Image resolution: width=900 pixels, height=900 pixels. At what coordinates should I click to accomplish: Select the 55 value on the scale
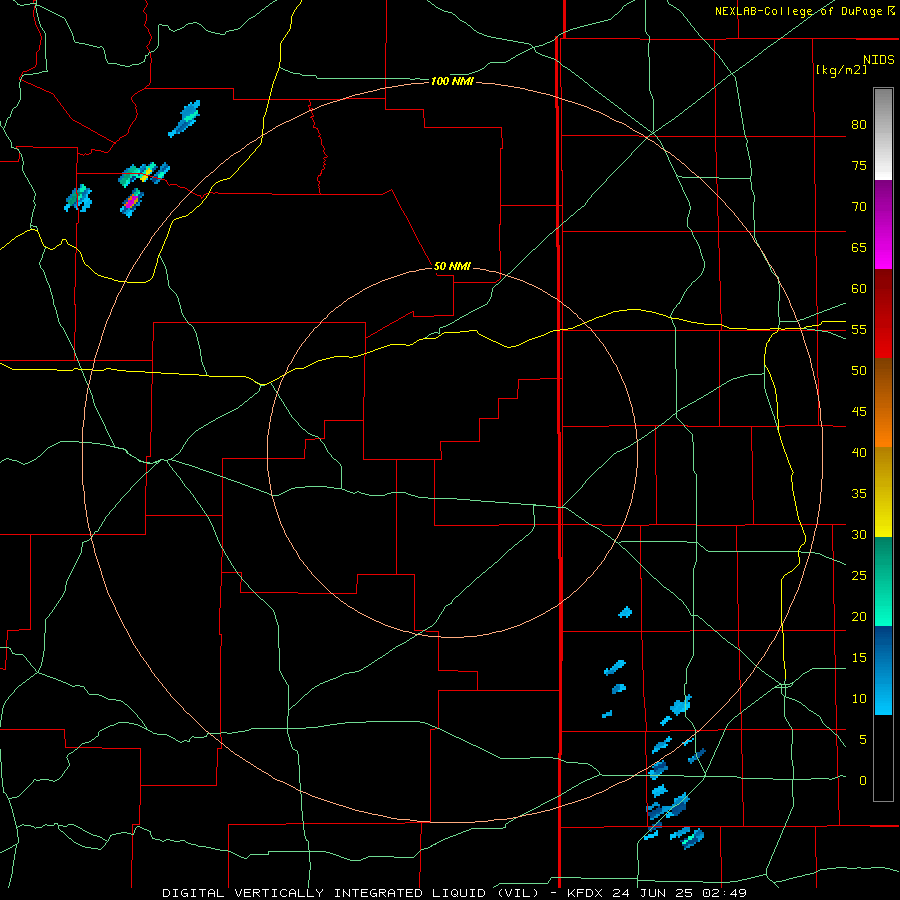click(x=859, y=329)
